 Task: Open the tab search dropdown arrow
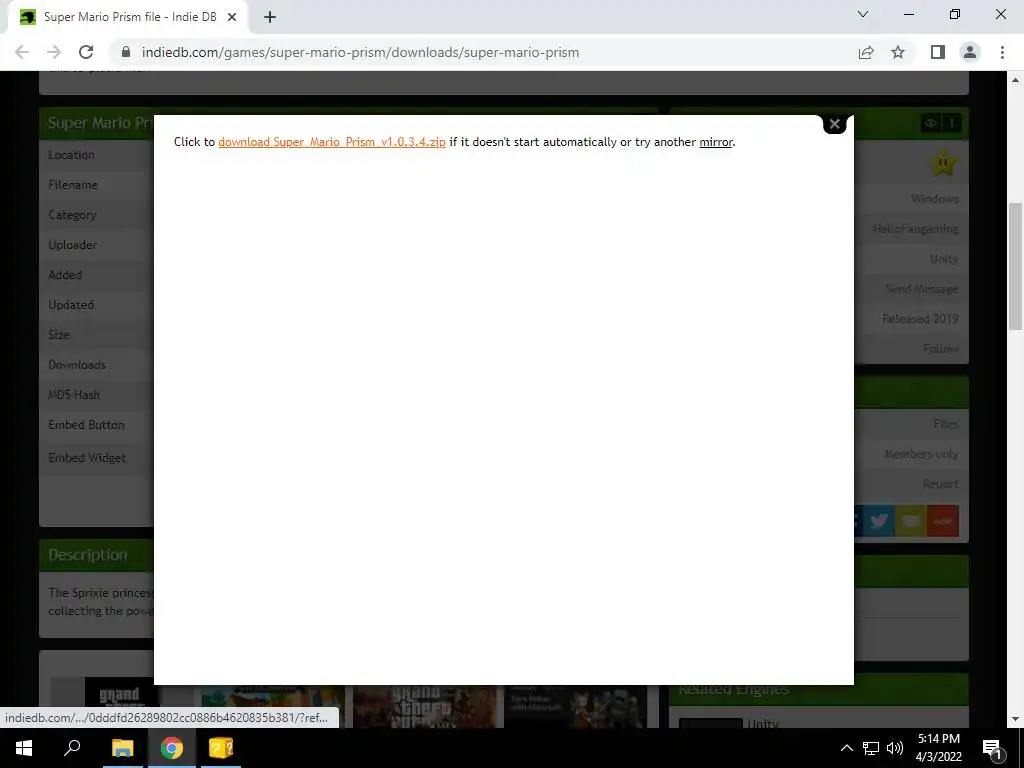coord(863,14)
